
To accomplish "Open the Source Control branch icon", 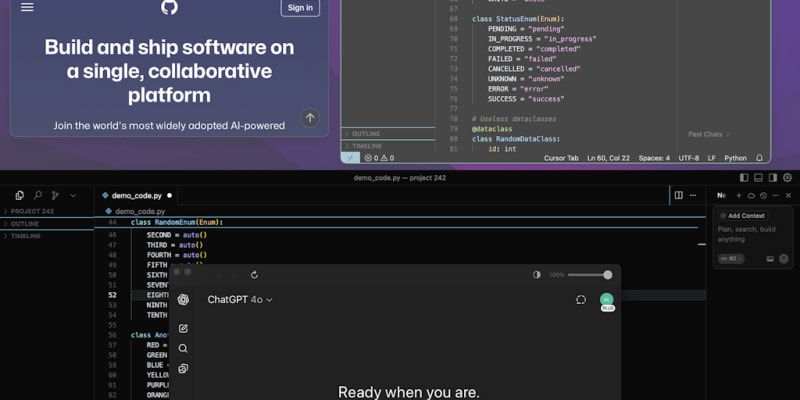I will (55, 195).
